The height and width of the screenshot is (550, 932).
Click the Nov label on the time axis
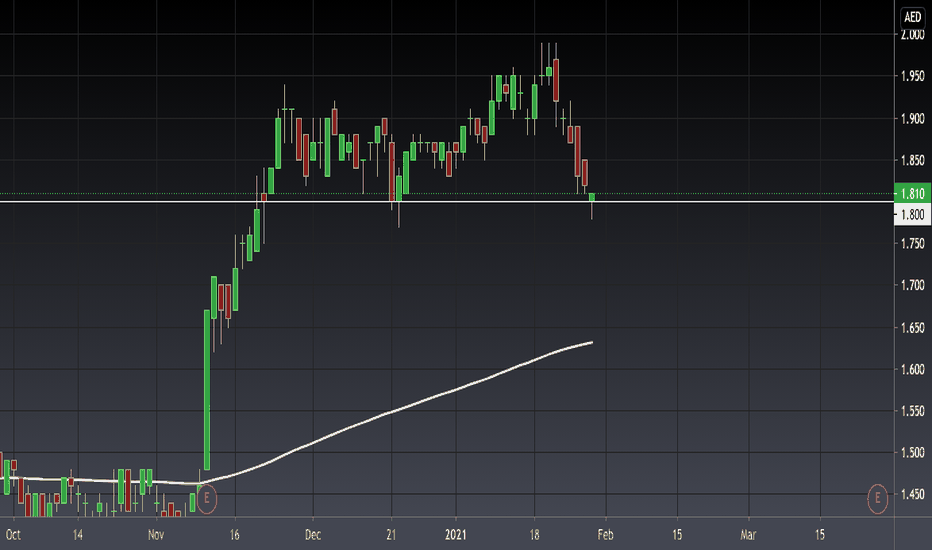tap(156, 535)
